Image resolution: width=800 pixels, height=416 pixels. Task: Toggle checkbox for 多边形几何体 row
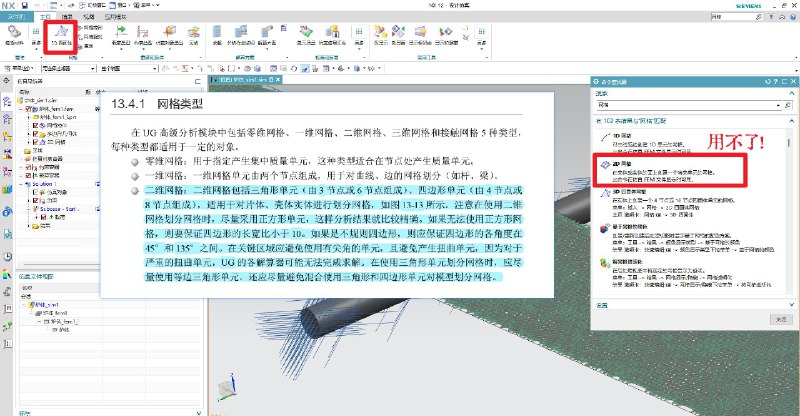point(36,134)
